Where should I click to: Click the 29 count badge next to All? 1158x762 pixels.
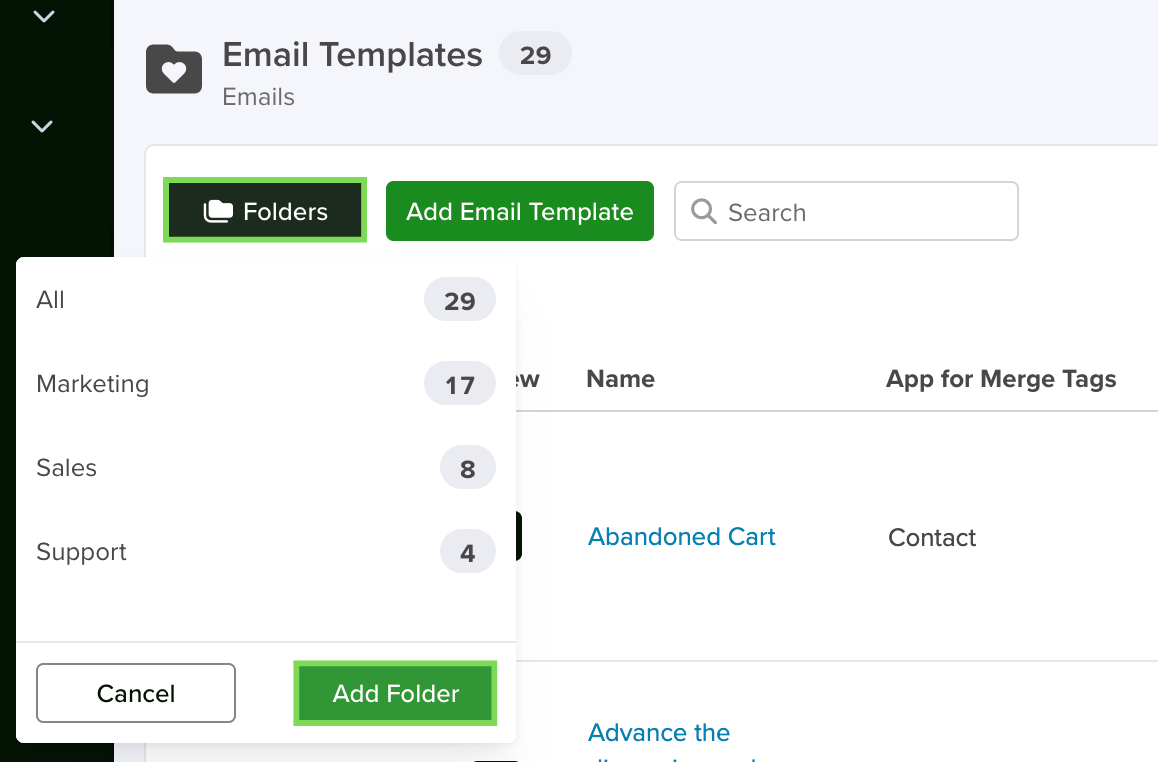coord(459,300)
